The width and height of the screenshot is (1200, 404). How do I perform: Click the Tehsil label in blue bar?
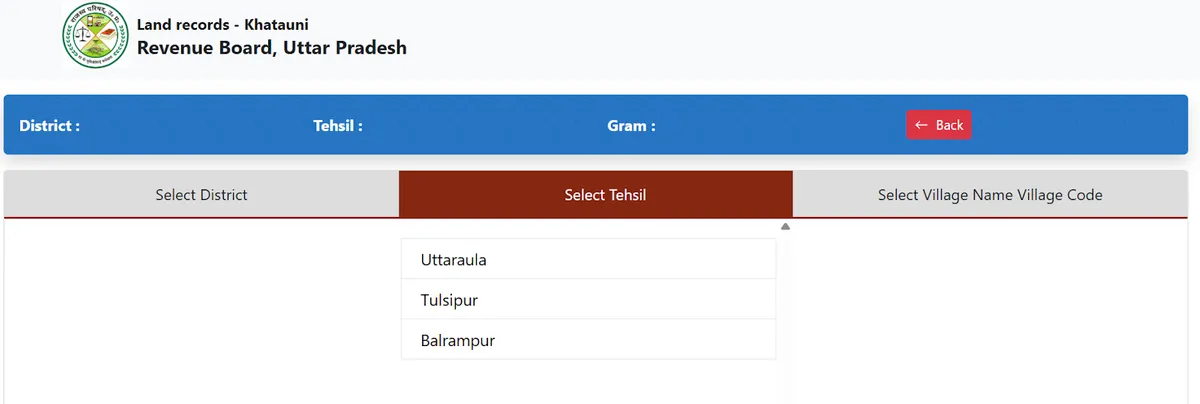(x=338, y=126)
